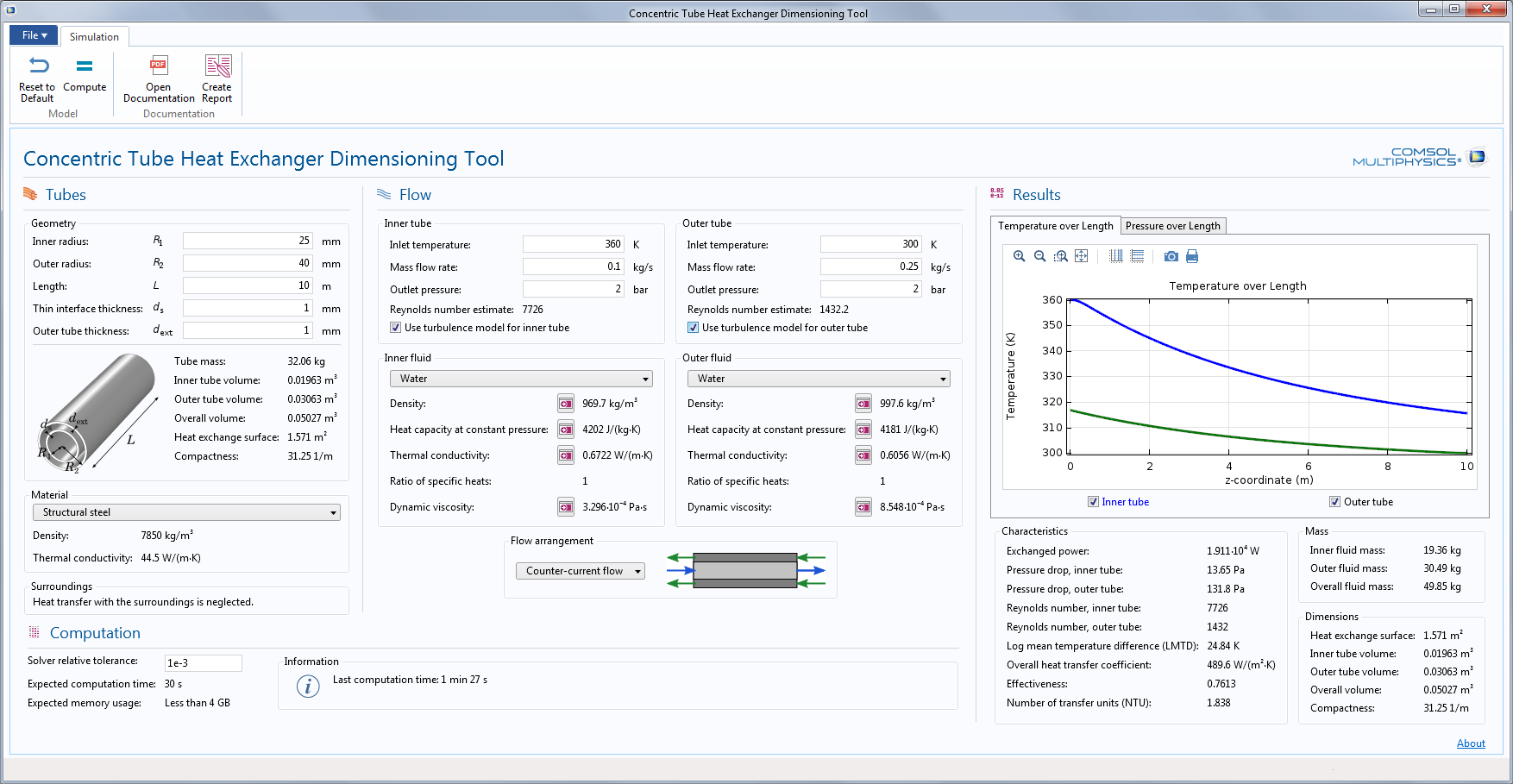Edit the tube Length field
Image resolution: width=1513 pixels, height=784 pixels.
(248, 286)
